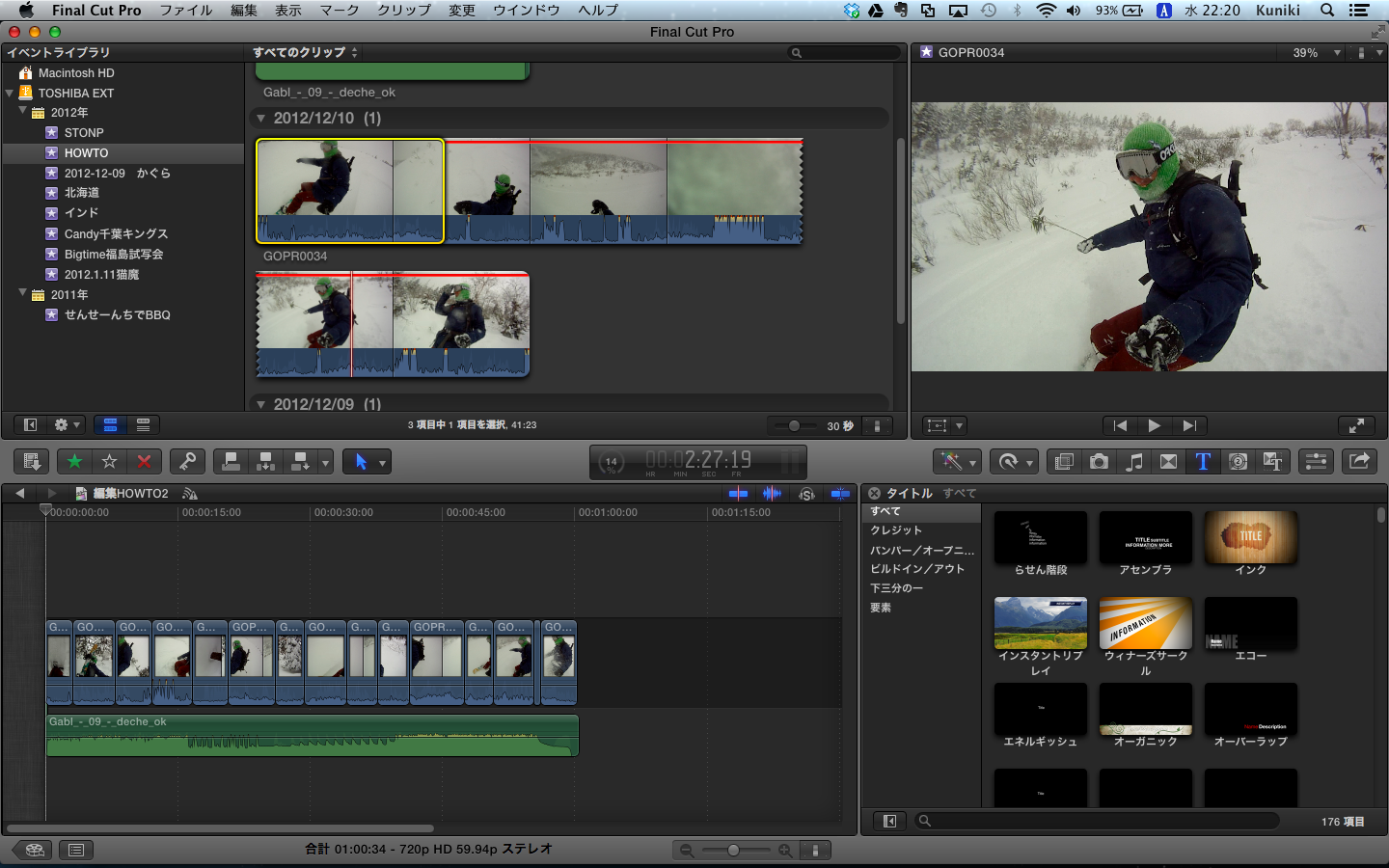This screenshot has width=1389, height=868.
Task: Enter full-screen playback in viewer
Action: [1356, 425]
